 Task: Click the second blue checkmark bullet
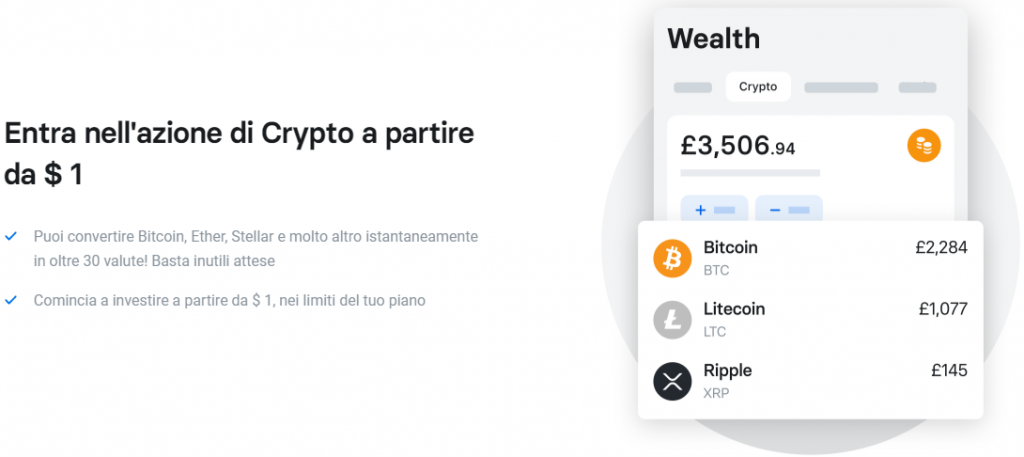point(10,300)
